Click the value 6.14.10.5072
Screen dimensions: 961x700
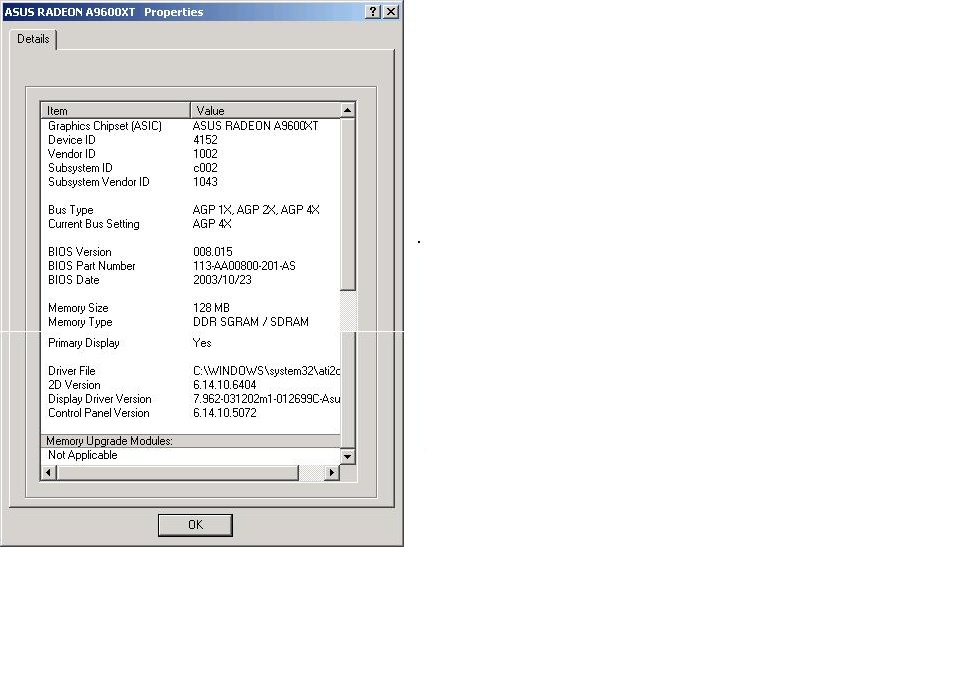(x=225, y=413)
